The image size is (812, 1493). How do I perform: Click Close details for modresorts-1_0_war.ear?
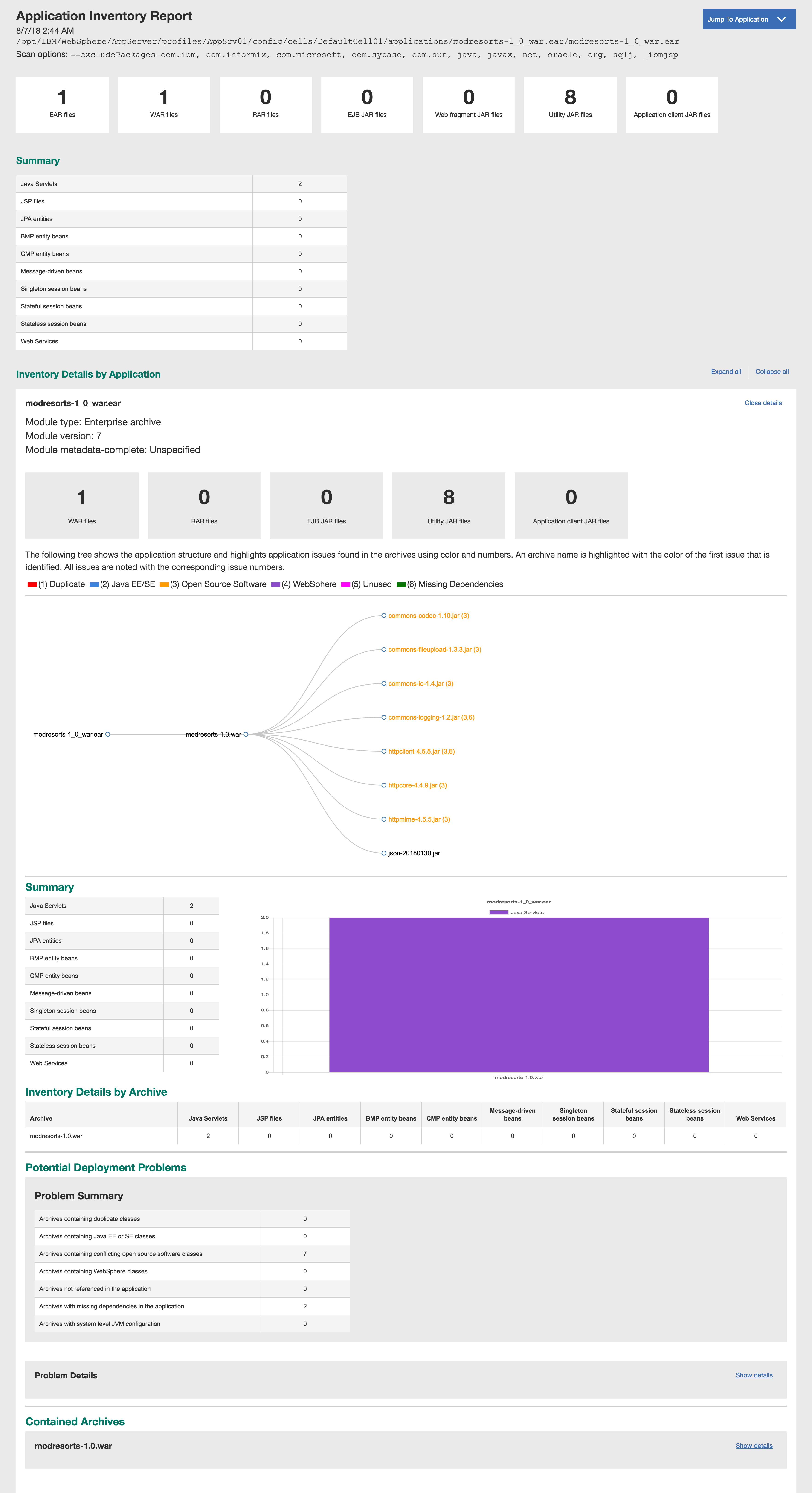[x=763, y=403]
